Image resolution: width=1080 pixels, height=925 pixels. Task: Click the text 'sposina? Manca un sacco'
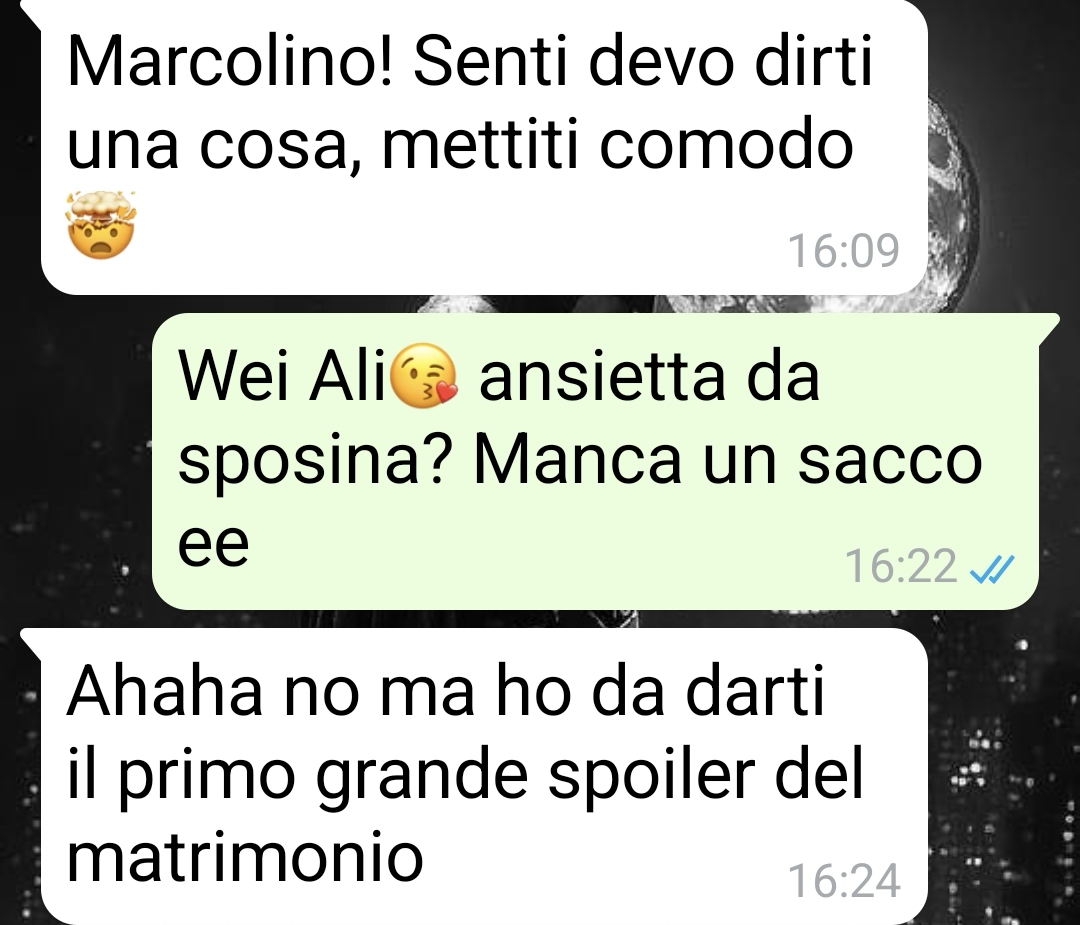(x=580, y=461)
